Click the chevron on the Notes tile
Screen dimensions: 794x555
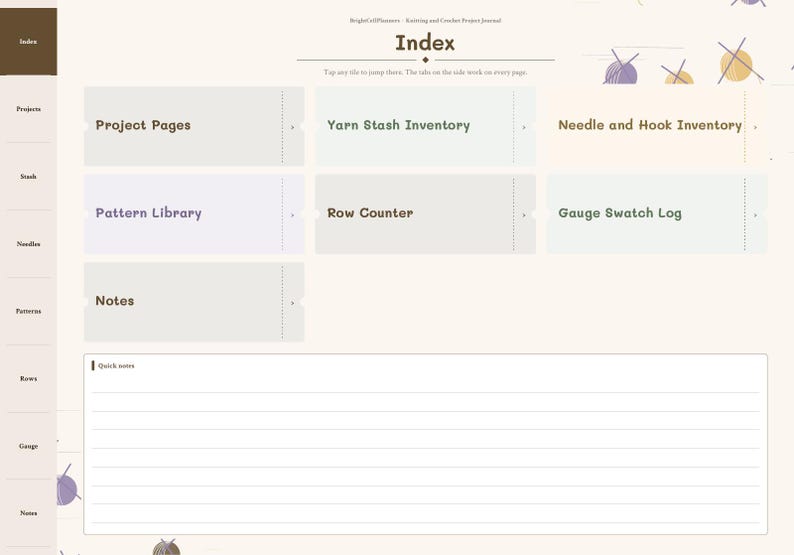[x=293, y=303]
